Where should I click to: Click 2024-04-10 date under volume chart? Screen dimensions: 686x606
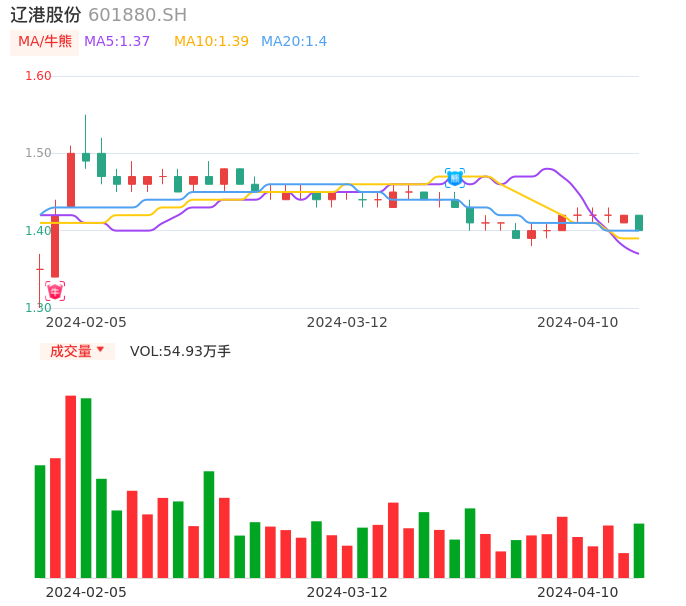click(578, 592)
